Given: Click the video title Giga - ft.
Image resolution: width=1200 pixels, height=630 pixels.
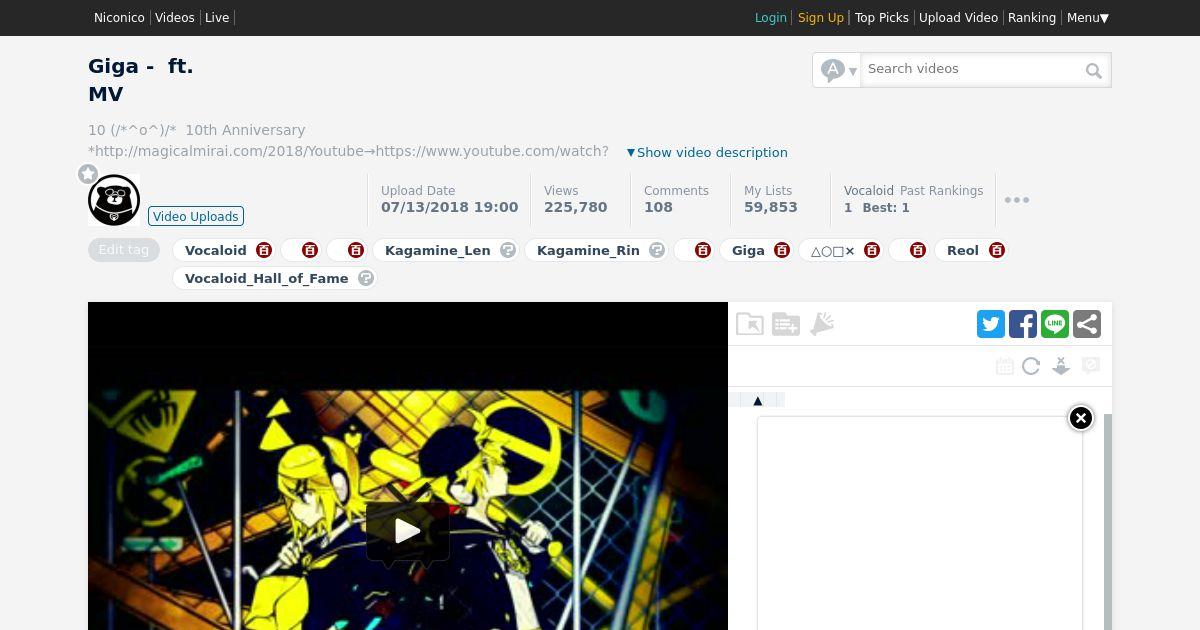Looking at the screenshot, I should pyautogui.click(x=141, y=66).
